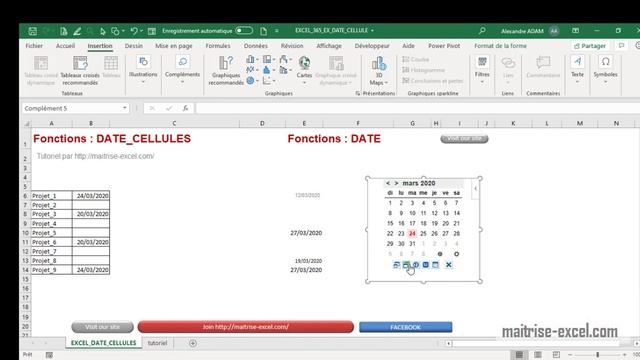Screen dimensions: 640x360
Task: Click the ribbon display options icon
Action: pyautogui.click(x=576, y=31)
